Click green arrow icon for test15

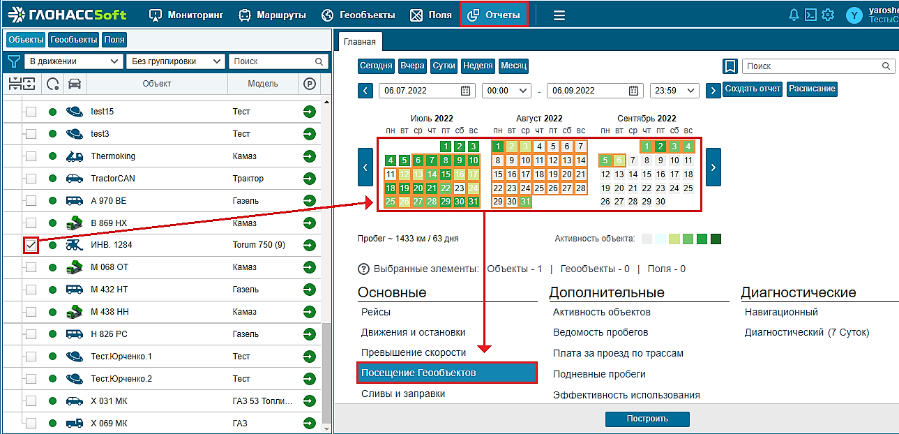309,112
